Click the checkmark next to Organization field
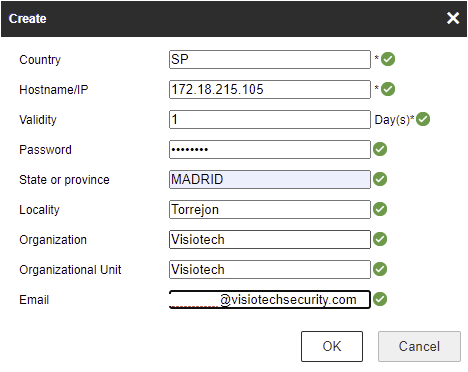This screenshot has height=372, width=468. click(380, 239)
